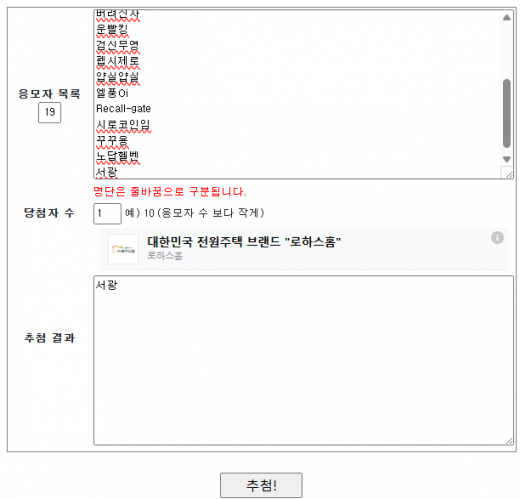The width and height of the screenshot is (520, 499).
Task: Click the applicant count box showing 19
Action: [x=49, y=112]
